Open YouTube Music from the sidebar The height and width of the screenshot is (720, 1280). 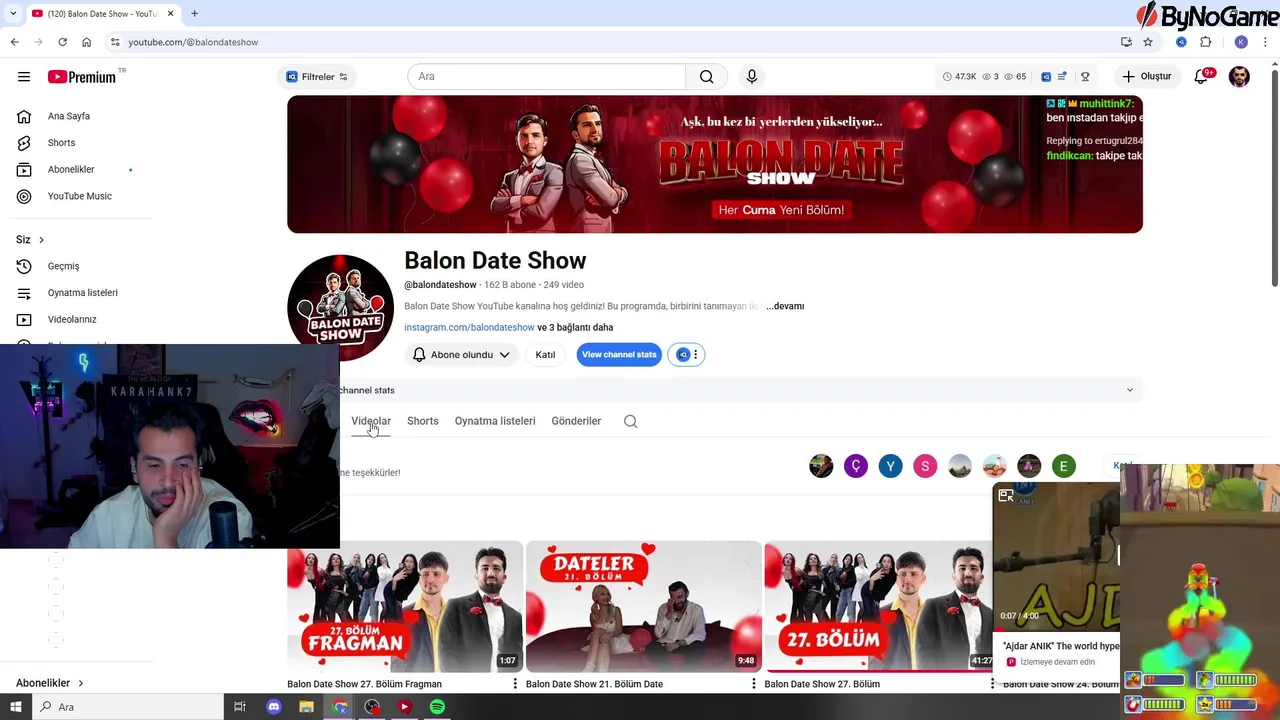(79, 196)
